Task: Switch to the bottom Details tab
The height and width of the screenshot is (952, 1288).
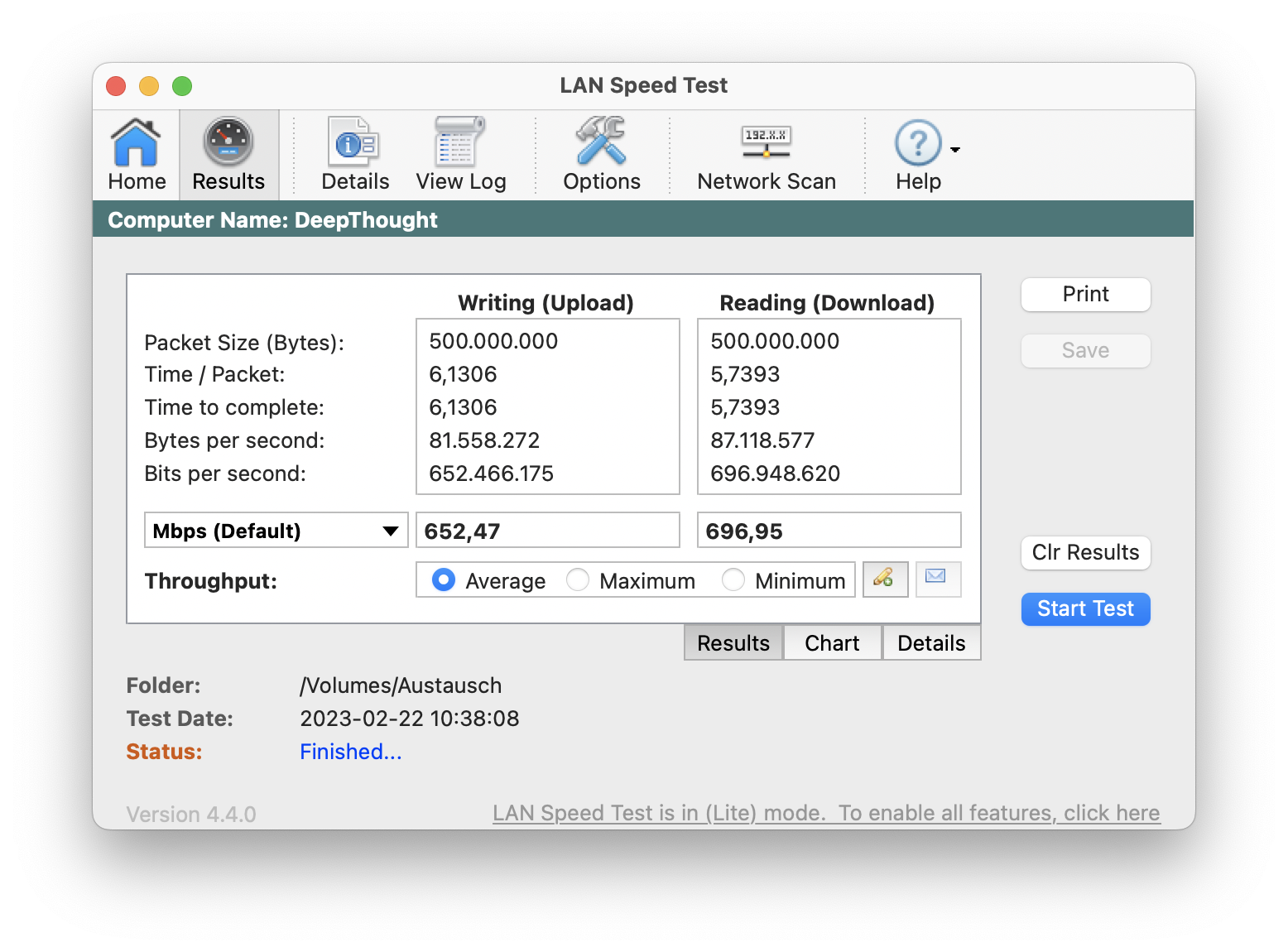Action: (931, 643)
